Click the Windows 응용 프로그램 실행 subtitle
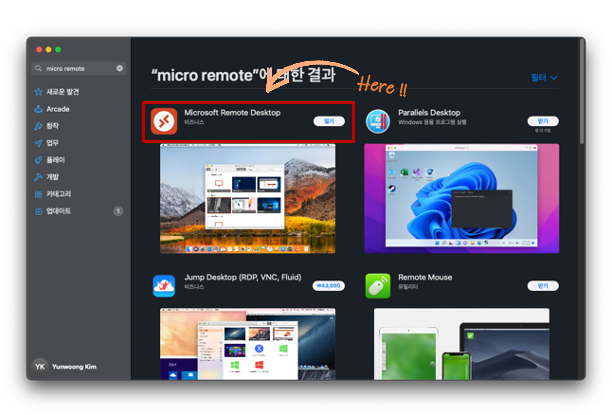Image resolution: width=612 pixels, height=415 pixels. pos(432,122)
